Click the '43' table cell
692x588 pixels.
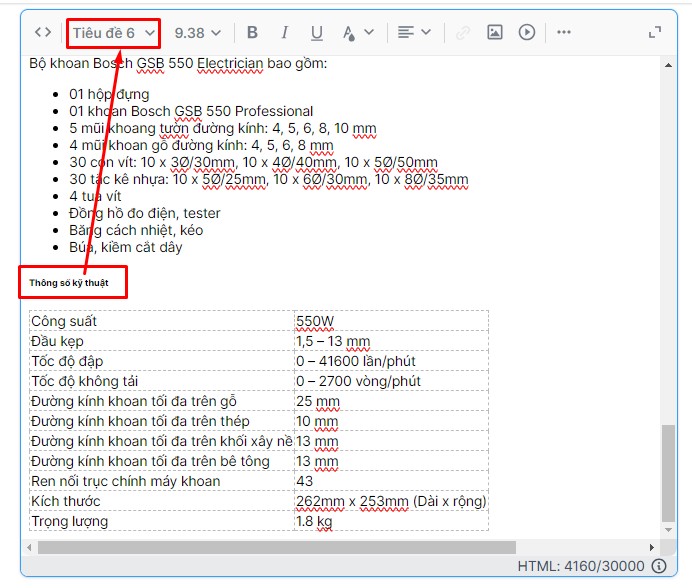pos(391,481)
